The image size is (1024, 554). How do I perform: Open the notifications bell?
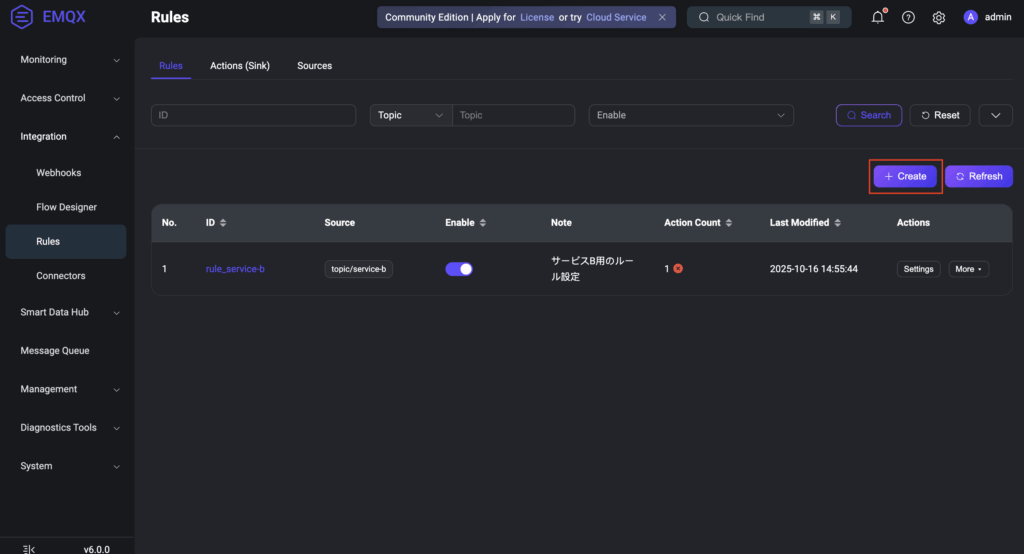click(878, 17)
